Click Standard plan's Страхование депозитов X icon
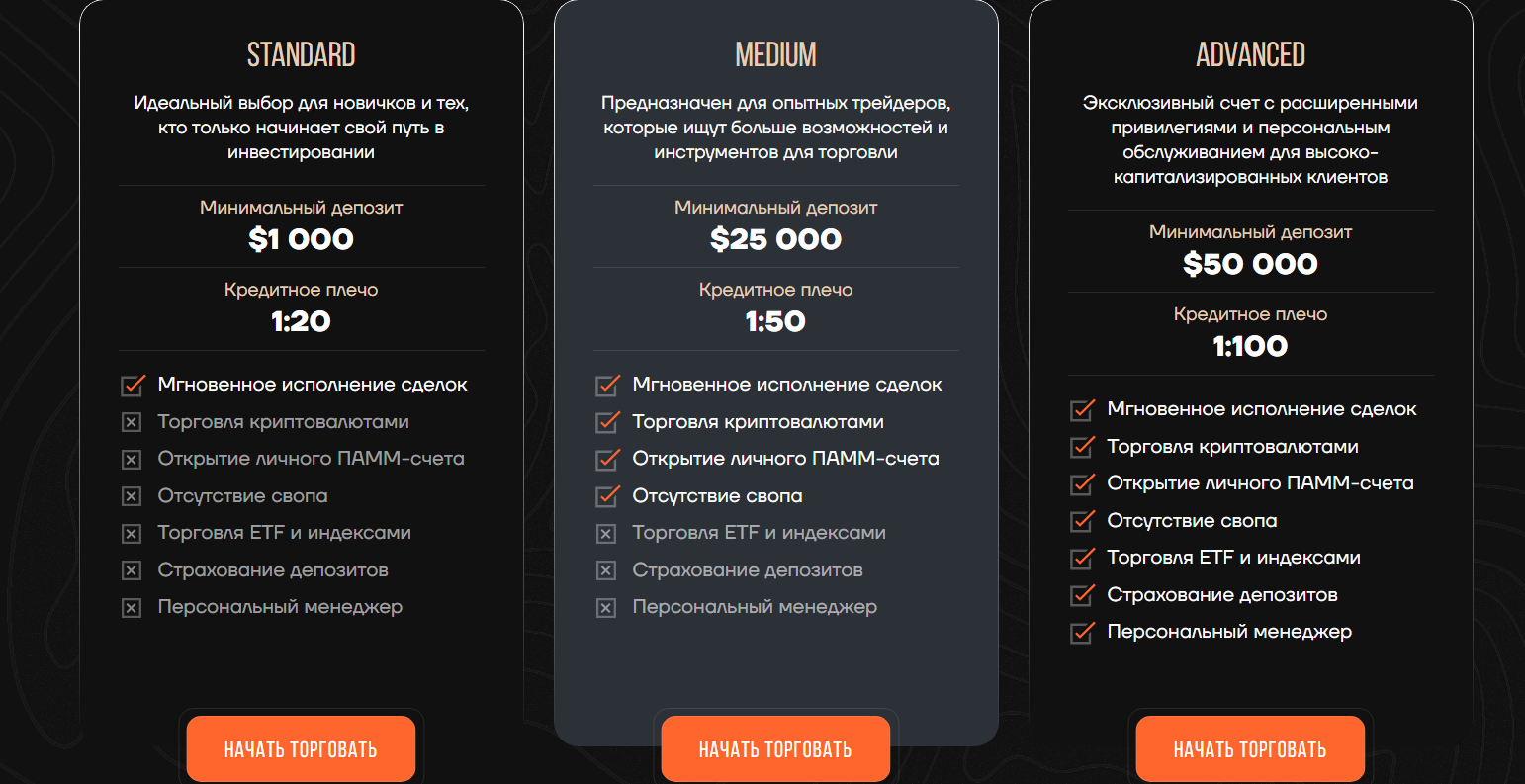This screenshot has height=784, width=1525. point(132,571)
